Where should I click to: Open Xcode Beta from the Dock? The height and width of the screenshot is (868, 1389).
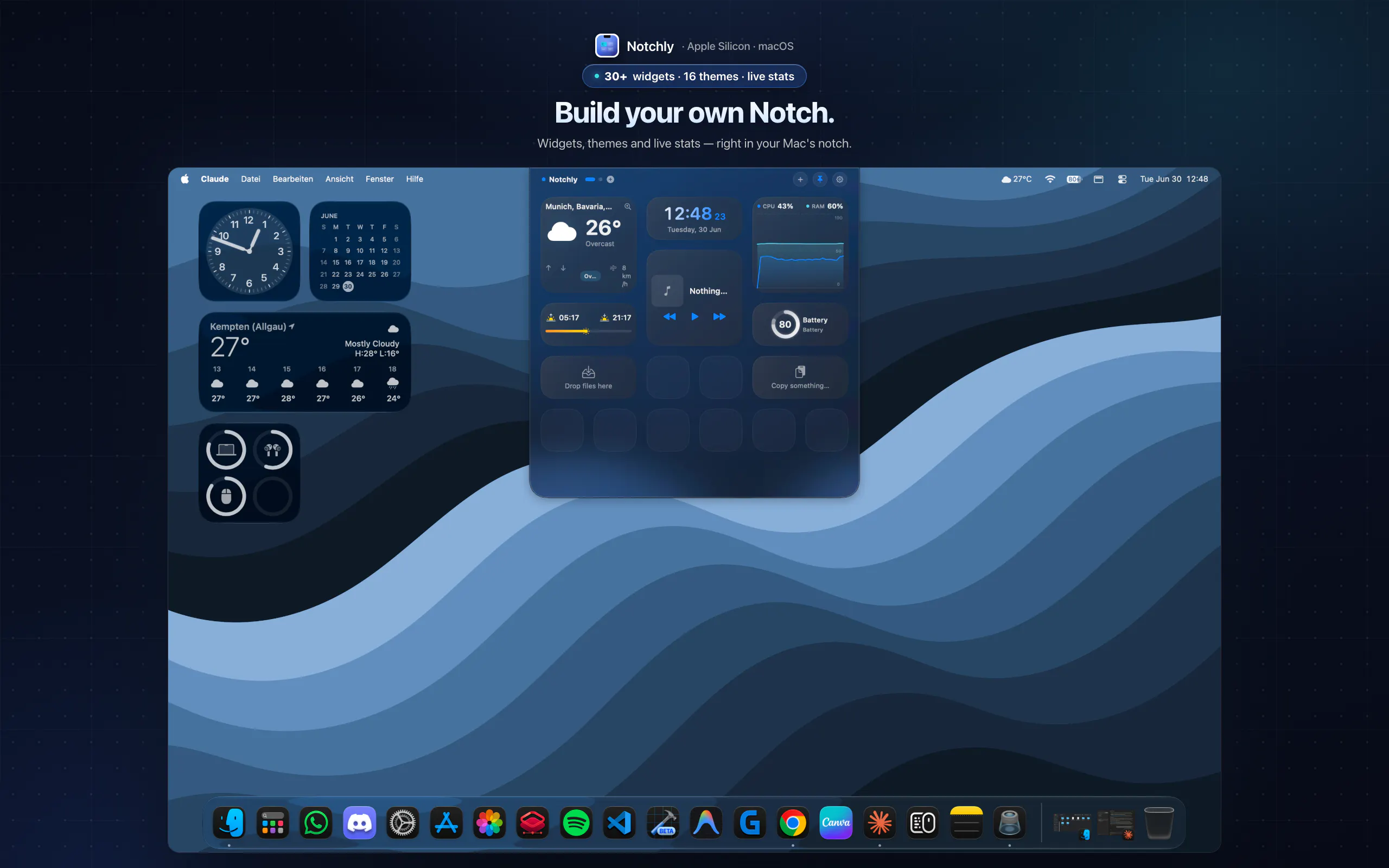pyautogui.click(x=663, y=822)
